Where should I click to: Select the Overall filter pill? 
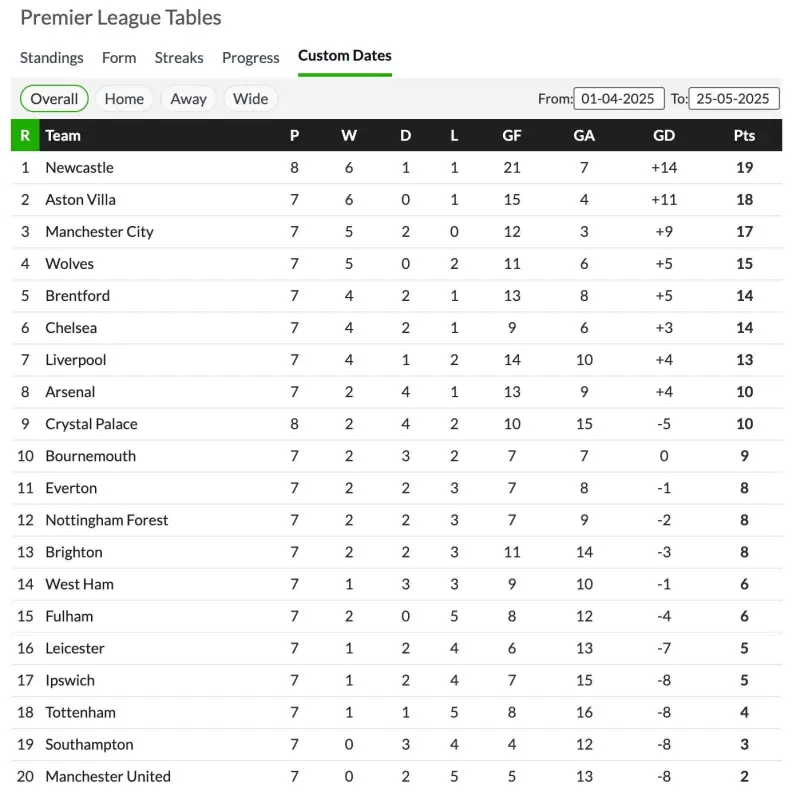tap(54, 98)
